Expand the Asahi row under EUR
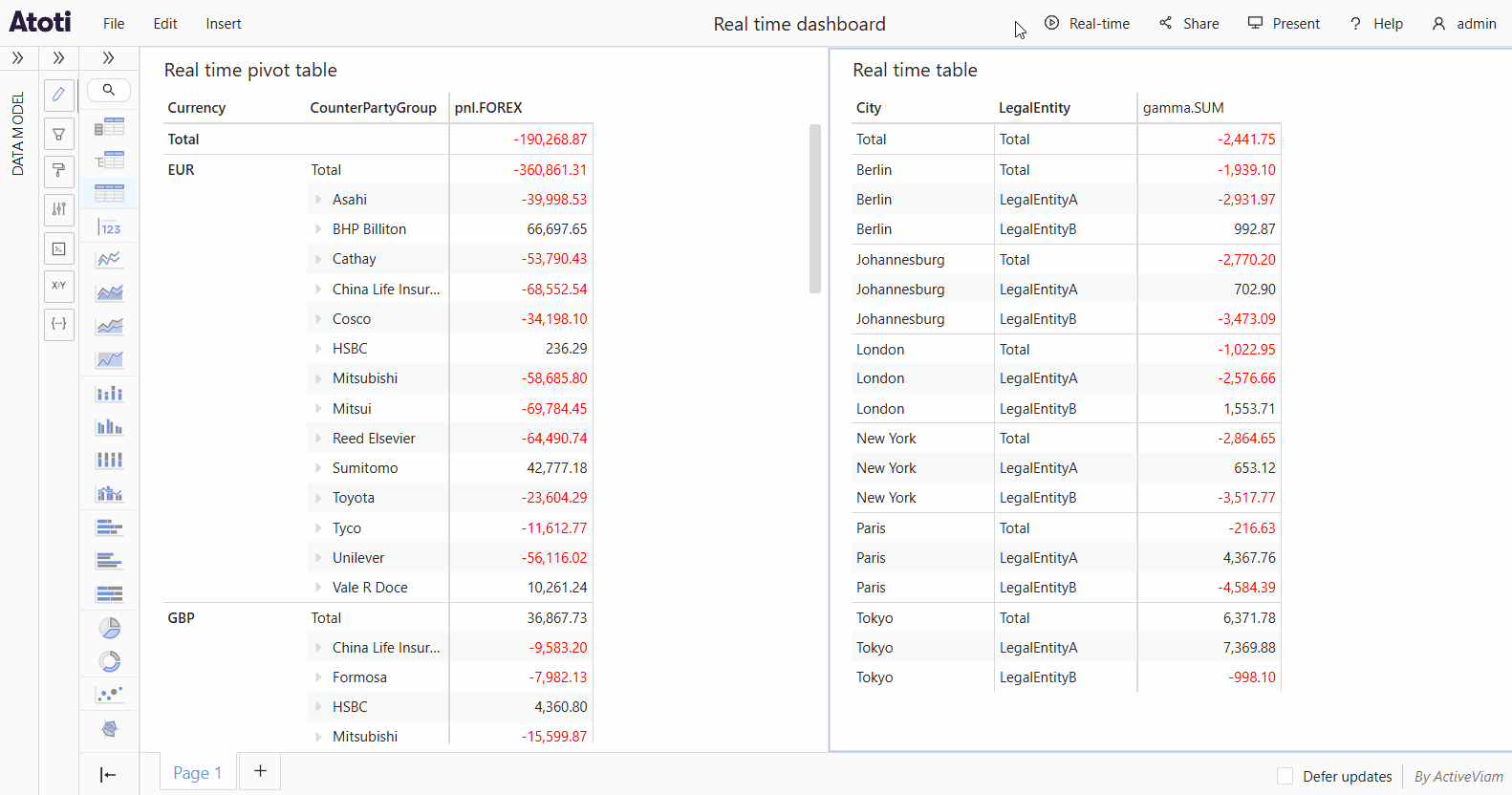The width and height of the screenshot is (1512, 795). tap(318, 200)
